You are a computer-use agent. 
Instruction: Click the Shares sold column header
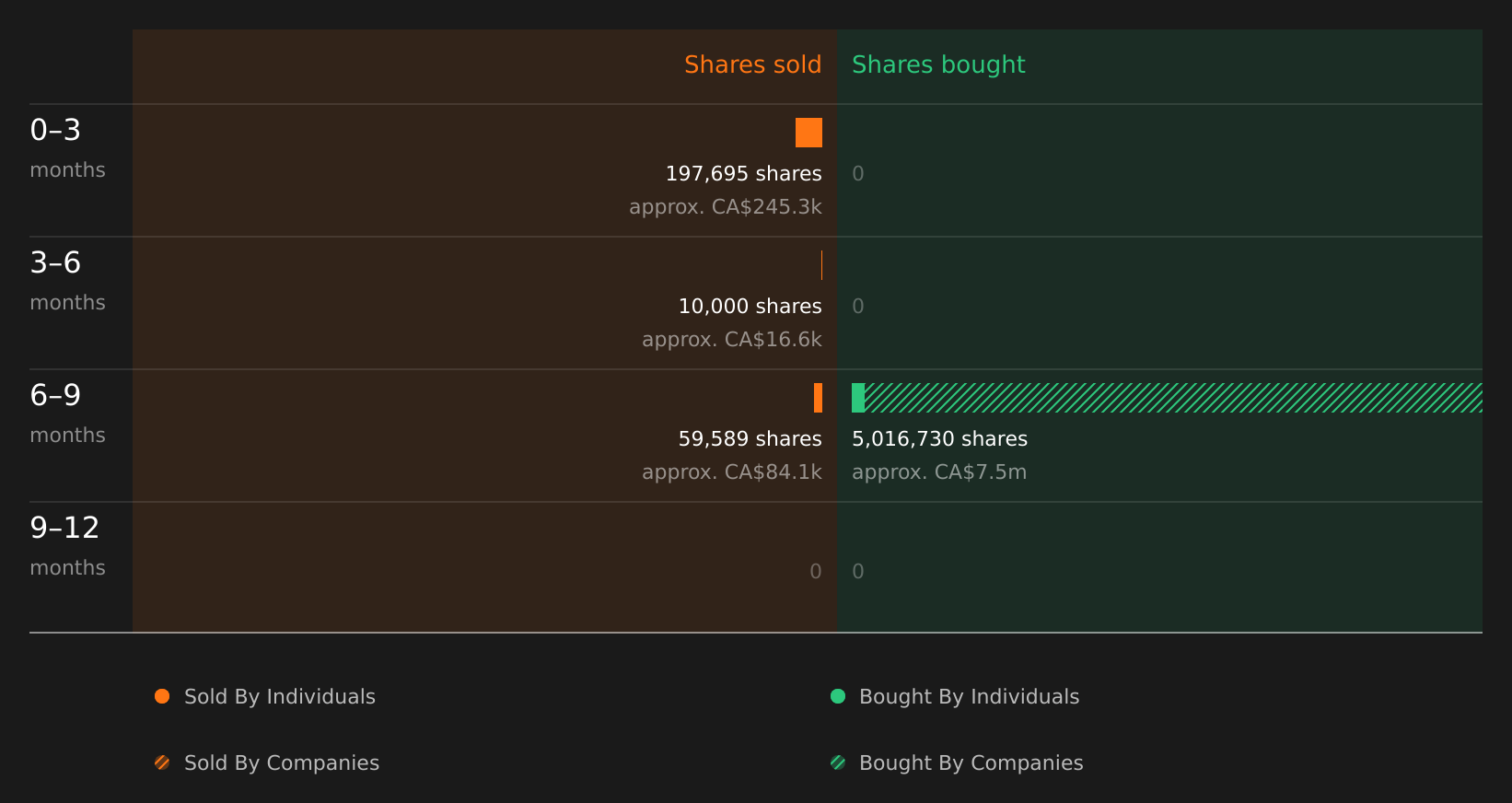pos(752,64)
